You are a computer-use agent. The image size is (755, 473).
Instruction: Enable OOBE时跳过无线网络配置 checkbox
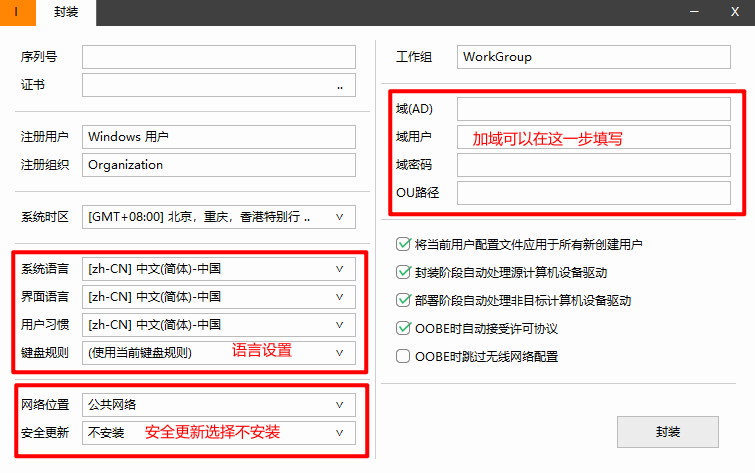tap(404, 356)
